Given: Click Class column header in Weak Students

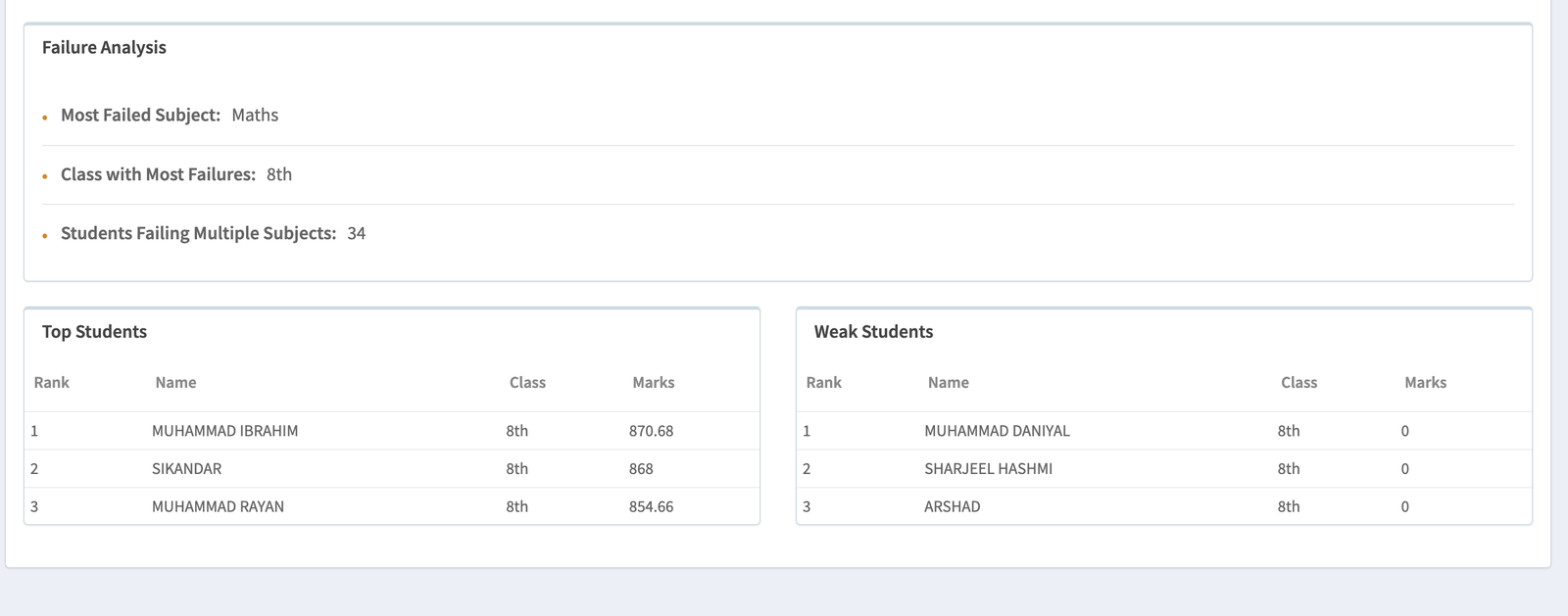Looking at the screenshot, I should (1299, 382).
